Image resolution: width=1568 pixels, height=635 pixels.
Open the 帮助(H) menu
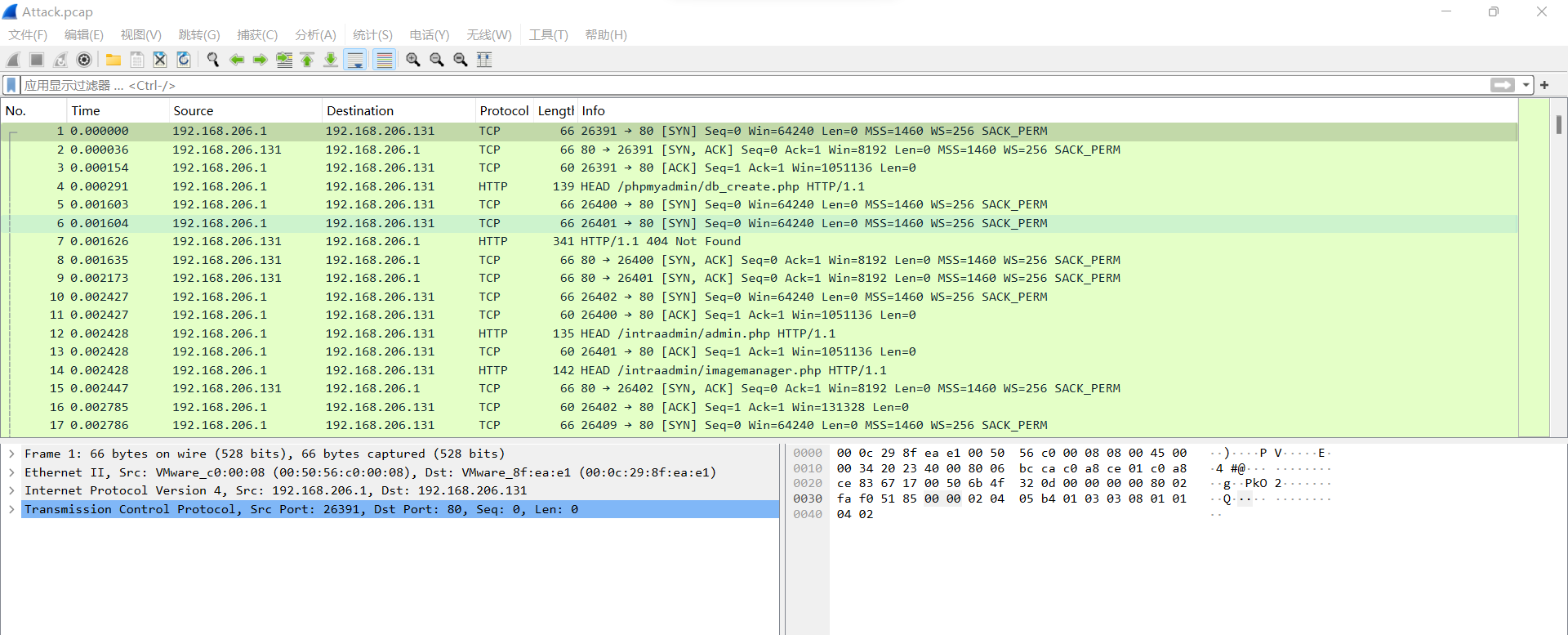coord(606,34)
